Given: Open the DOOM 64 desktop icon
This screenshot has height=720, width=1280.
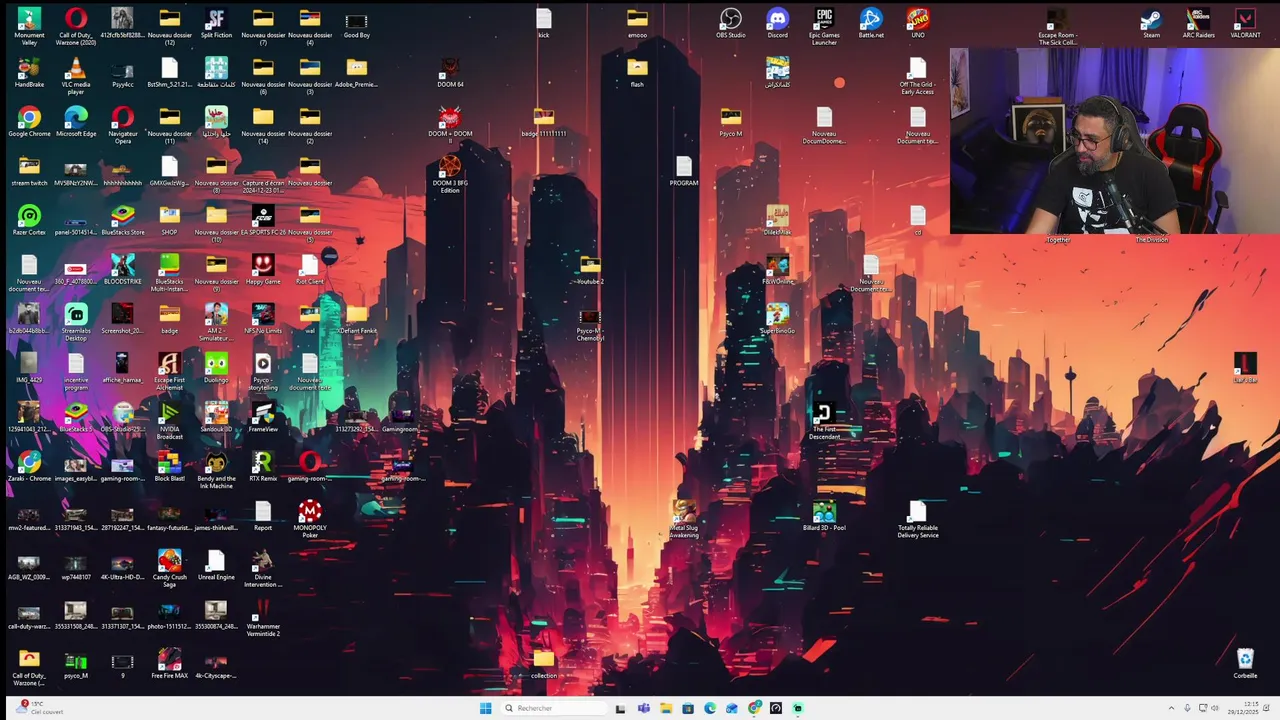Looking at the screenshot, I should pyautogui.click(x=450, y=73).
